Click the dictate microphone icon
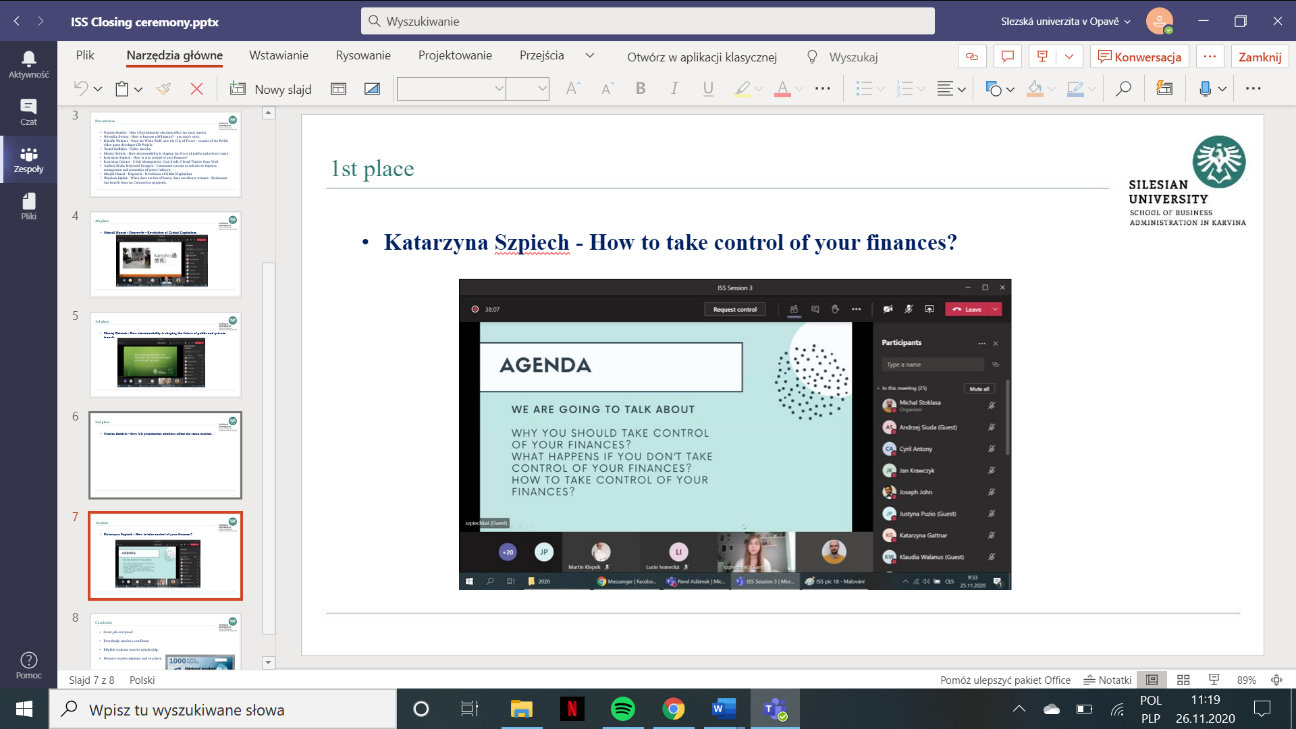This screenshot has height=729, width=1296. [x=1206, y=89]
